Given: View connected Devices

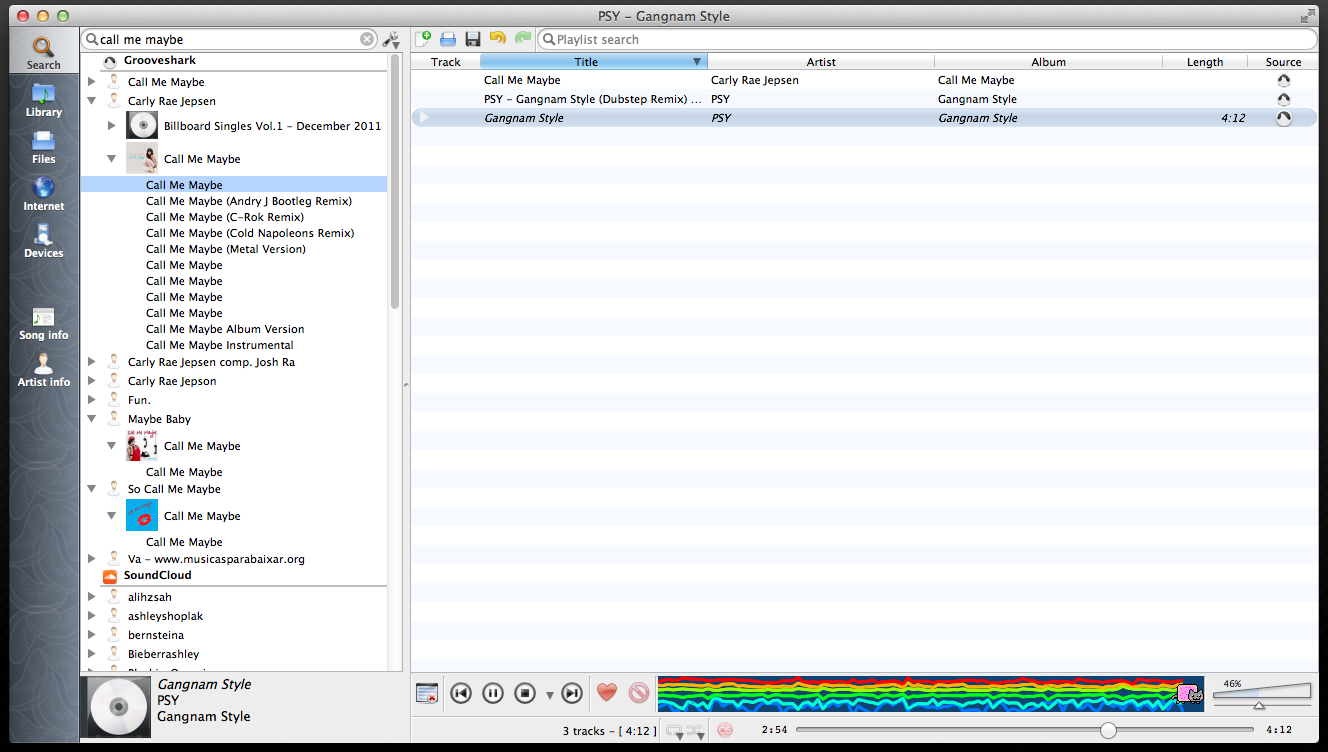Looking at the screenshot, I should click(x=43, y=239).
